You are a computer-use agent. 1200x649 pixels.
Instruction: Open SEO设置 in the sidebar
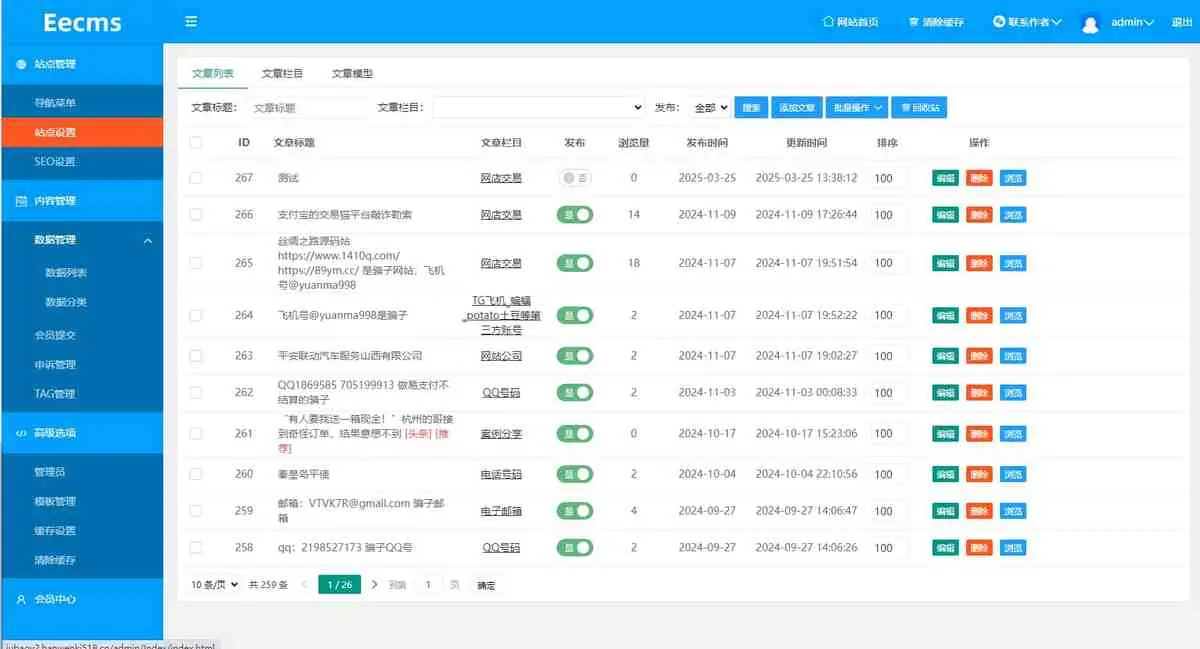[81, 161]
